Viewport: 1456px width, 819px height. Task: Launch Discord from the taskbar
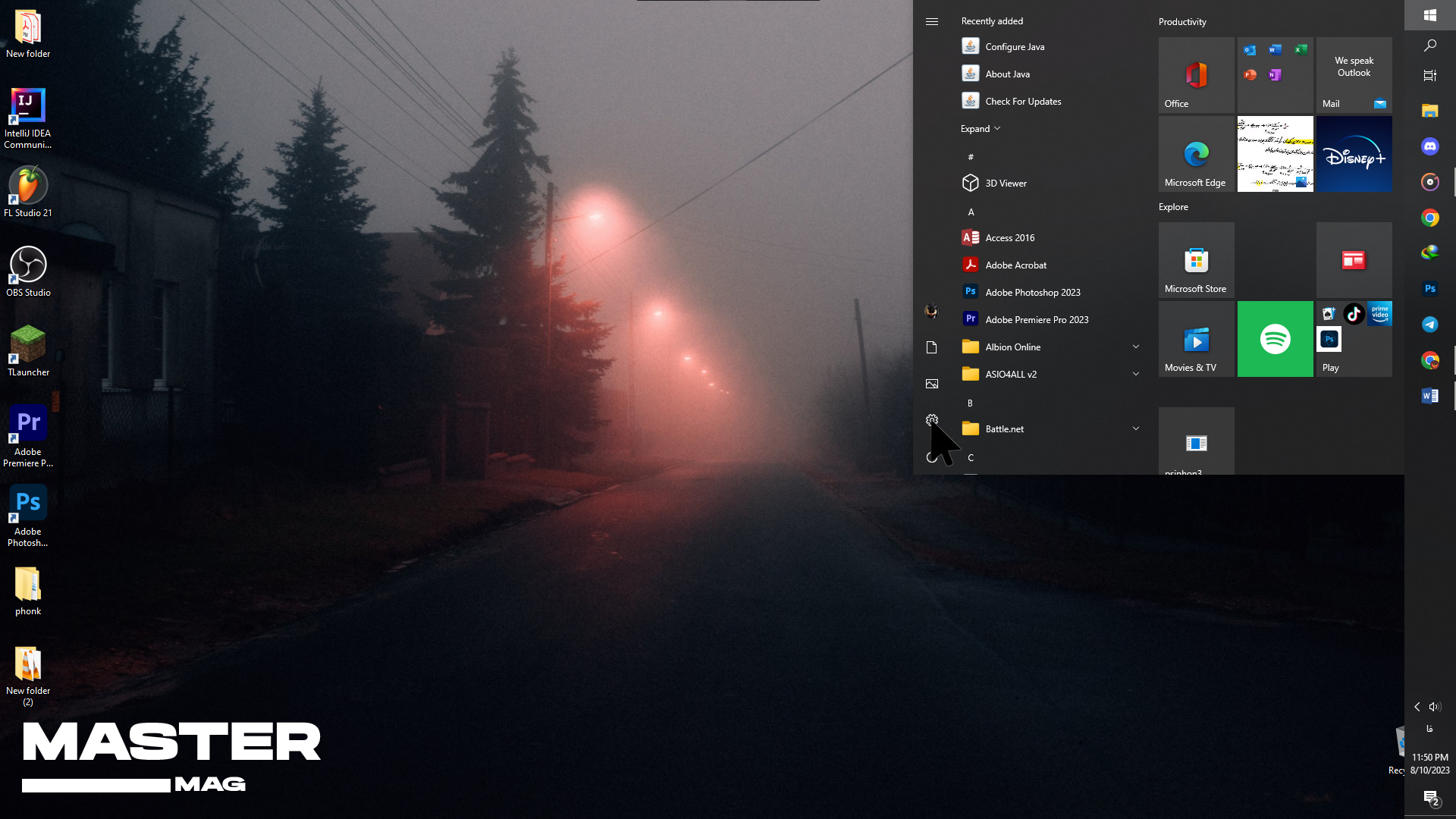tap(1429, 146)
